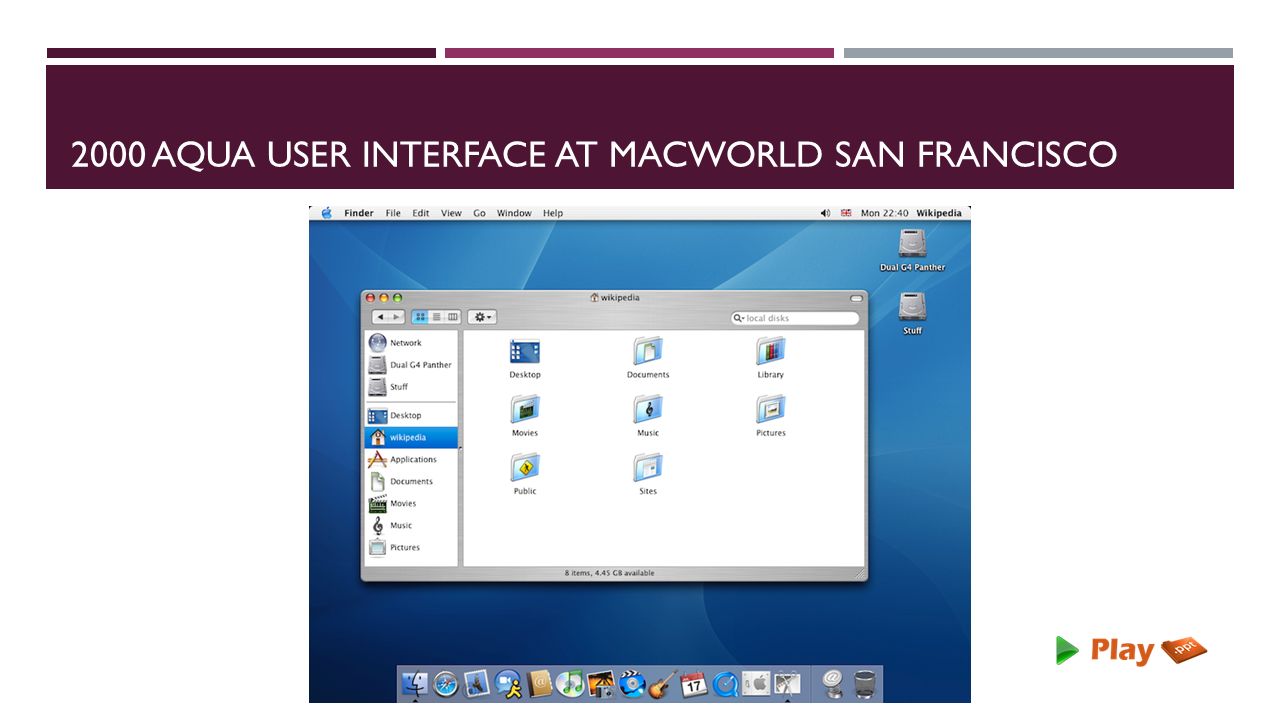Viewport: 1280px width, 720px height.
Task: Open the Library folder in Finder window
Action: click(770, 357)
